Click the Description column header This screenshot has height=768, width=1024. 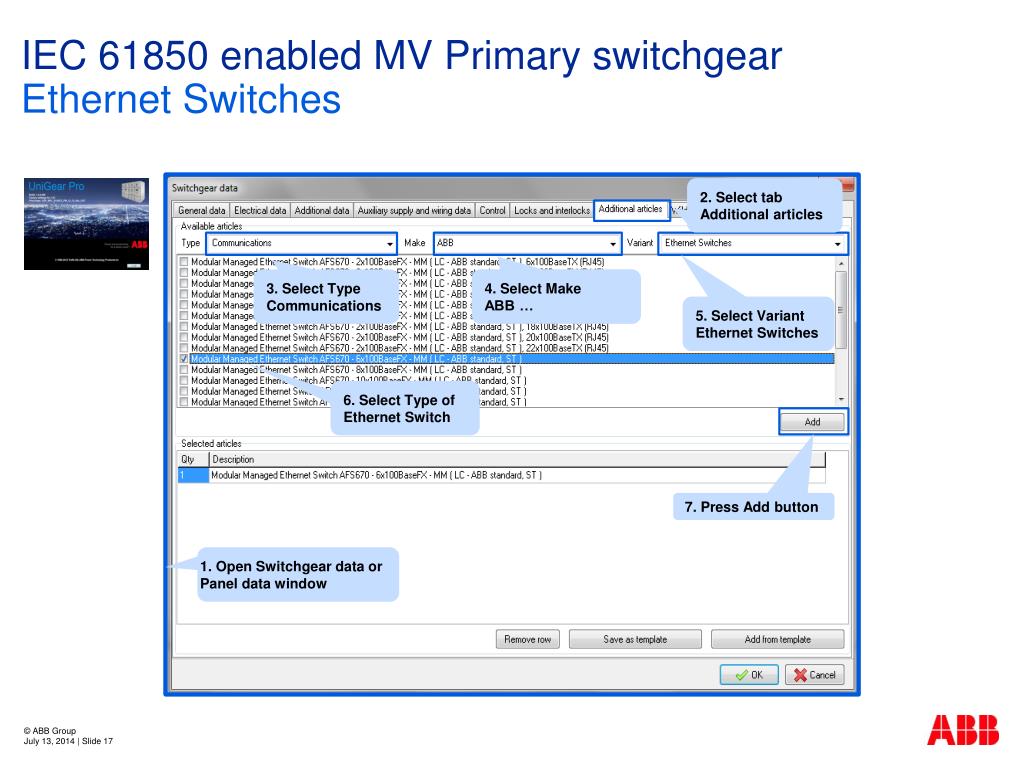(x=517, y=459)
